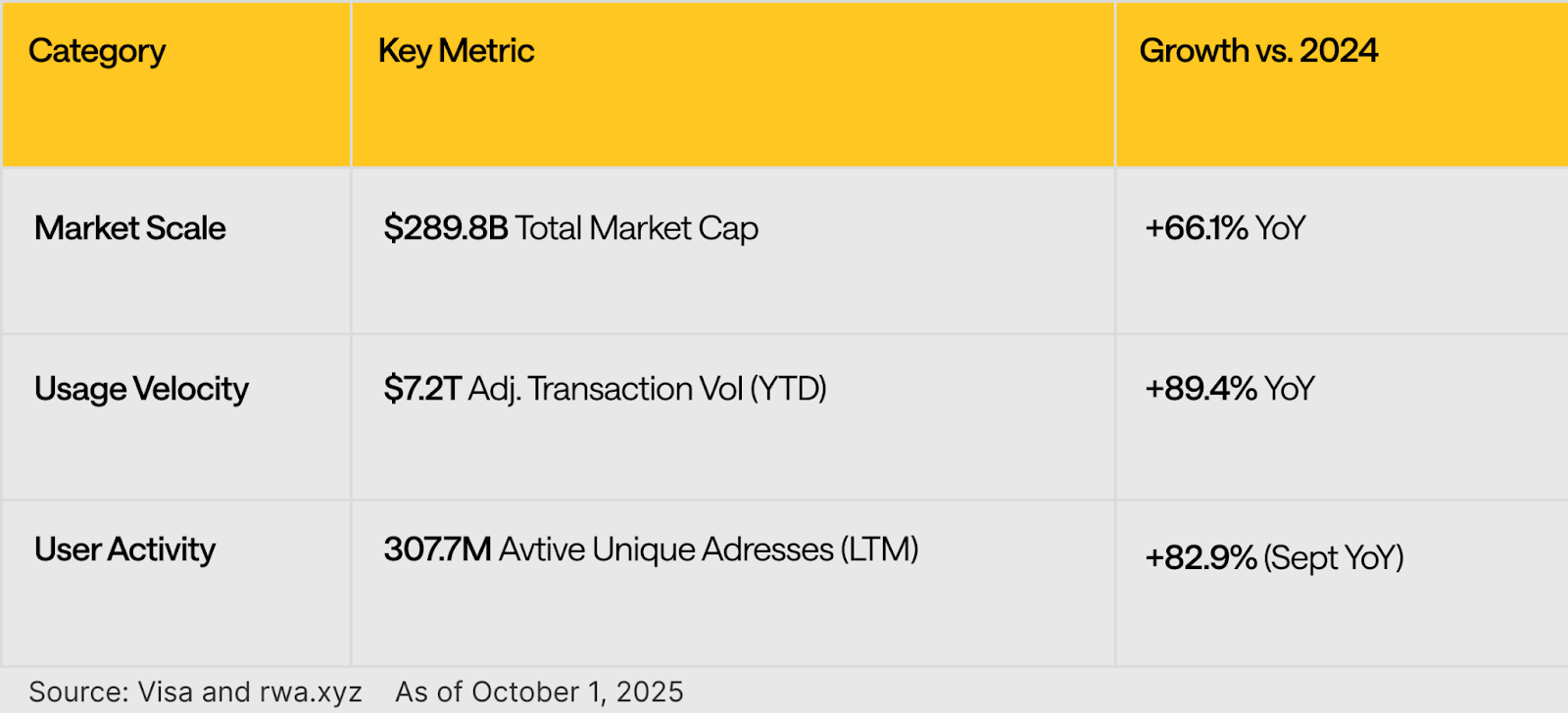Viewport: 1568px width, 713px height.
Task: Click YoY beside the +89.4% figure
Action: point(1290,389)
